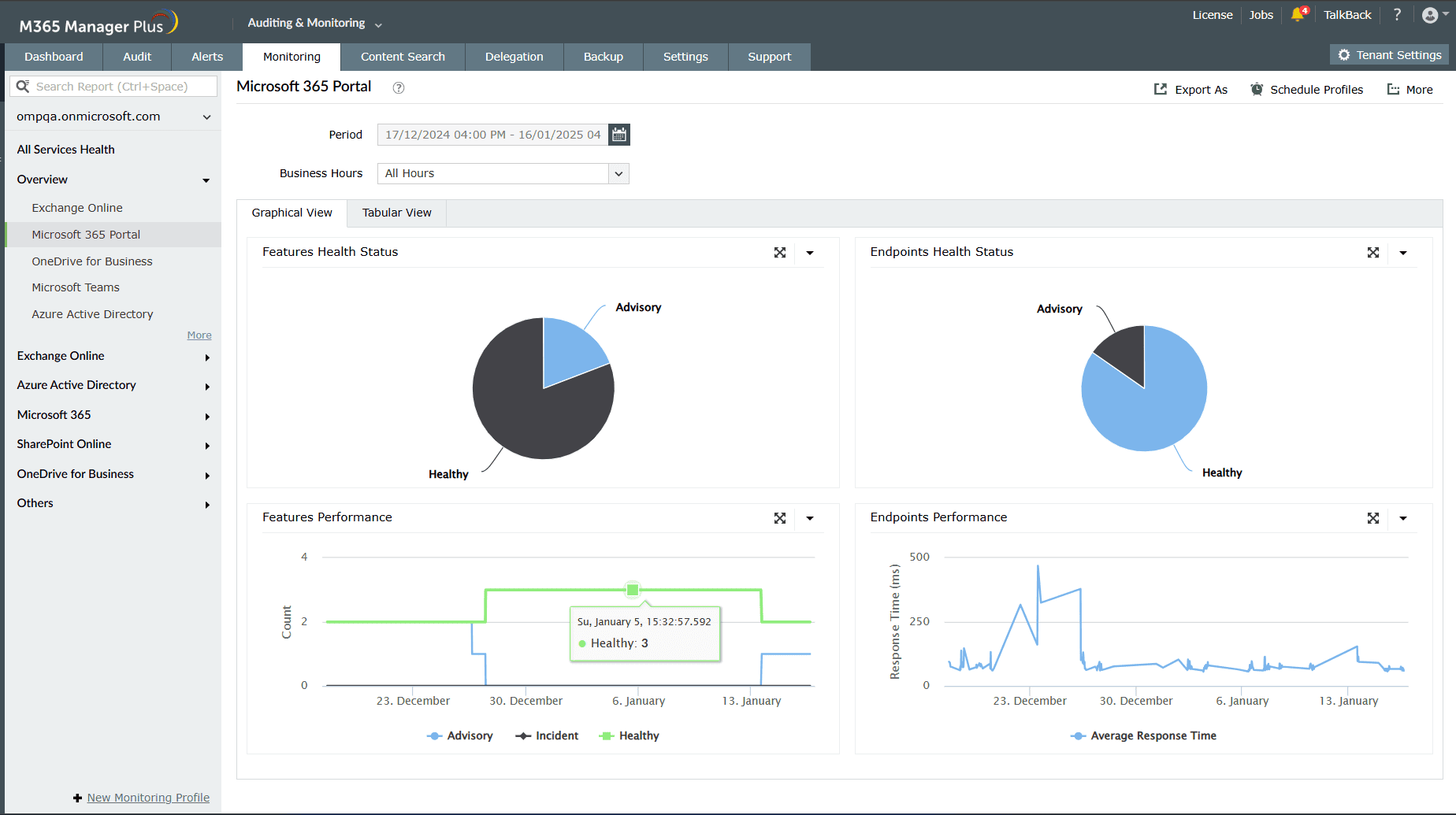Click the M365 Manager Plus logo
1456x815 pixels.
(98, 24)
